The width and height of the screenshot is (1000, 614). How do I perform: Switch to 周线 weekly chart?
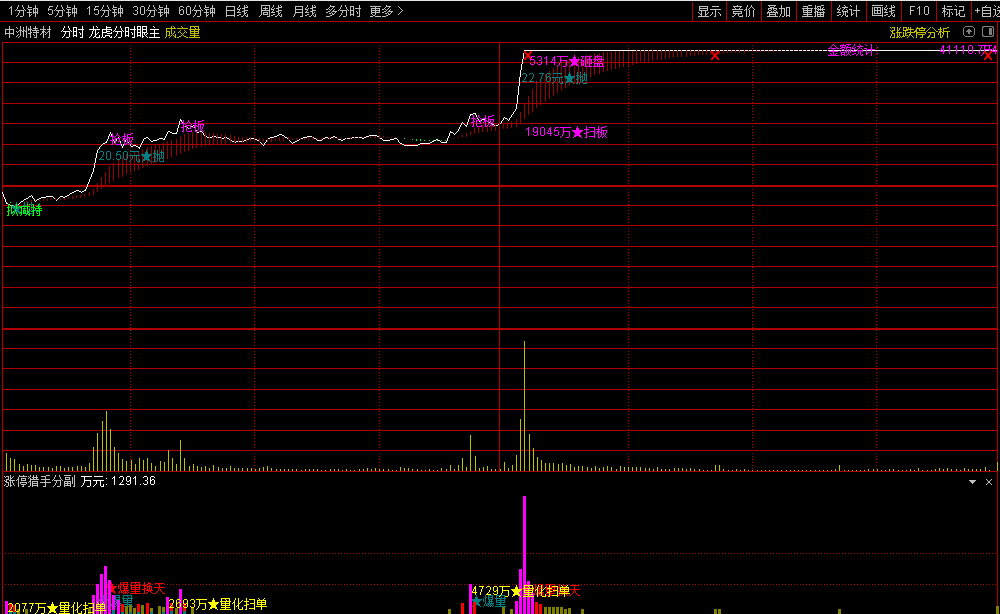click(271, 11)
